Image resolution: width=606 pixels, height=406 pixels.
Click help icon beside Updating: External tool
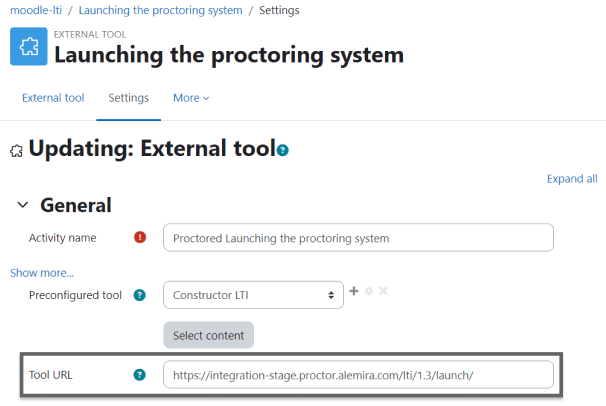[283, 150]
